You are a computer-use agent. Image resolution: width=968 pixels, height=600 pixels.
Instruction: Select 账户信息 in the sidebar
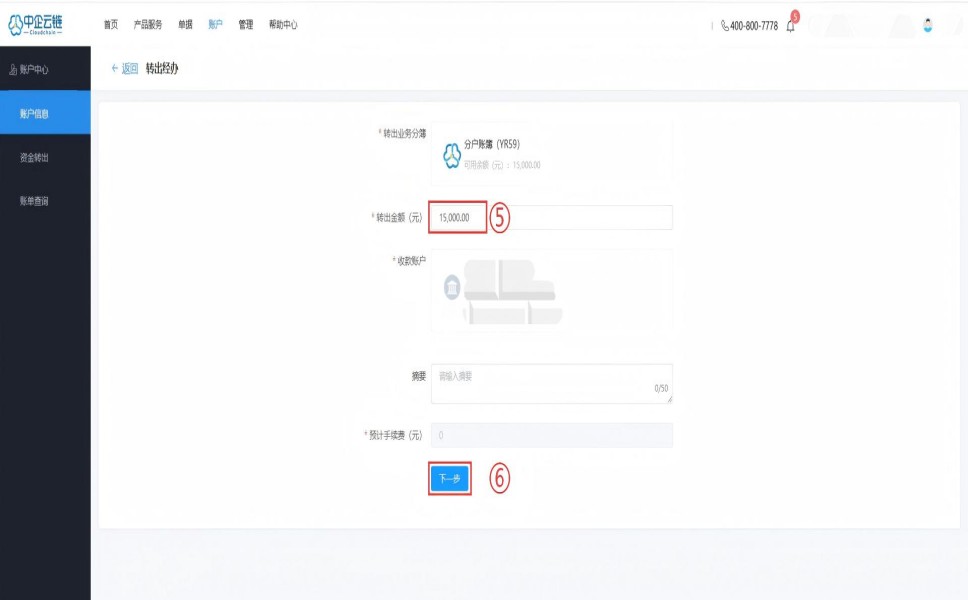pyautogui.click(x=34, y=113)
